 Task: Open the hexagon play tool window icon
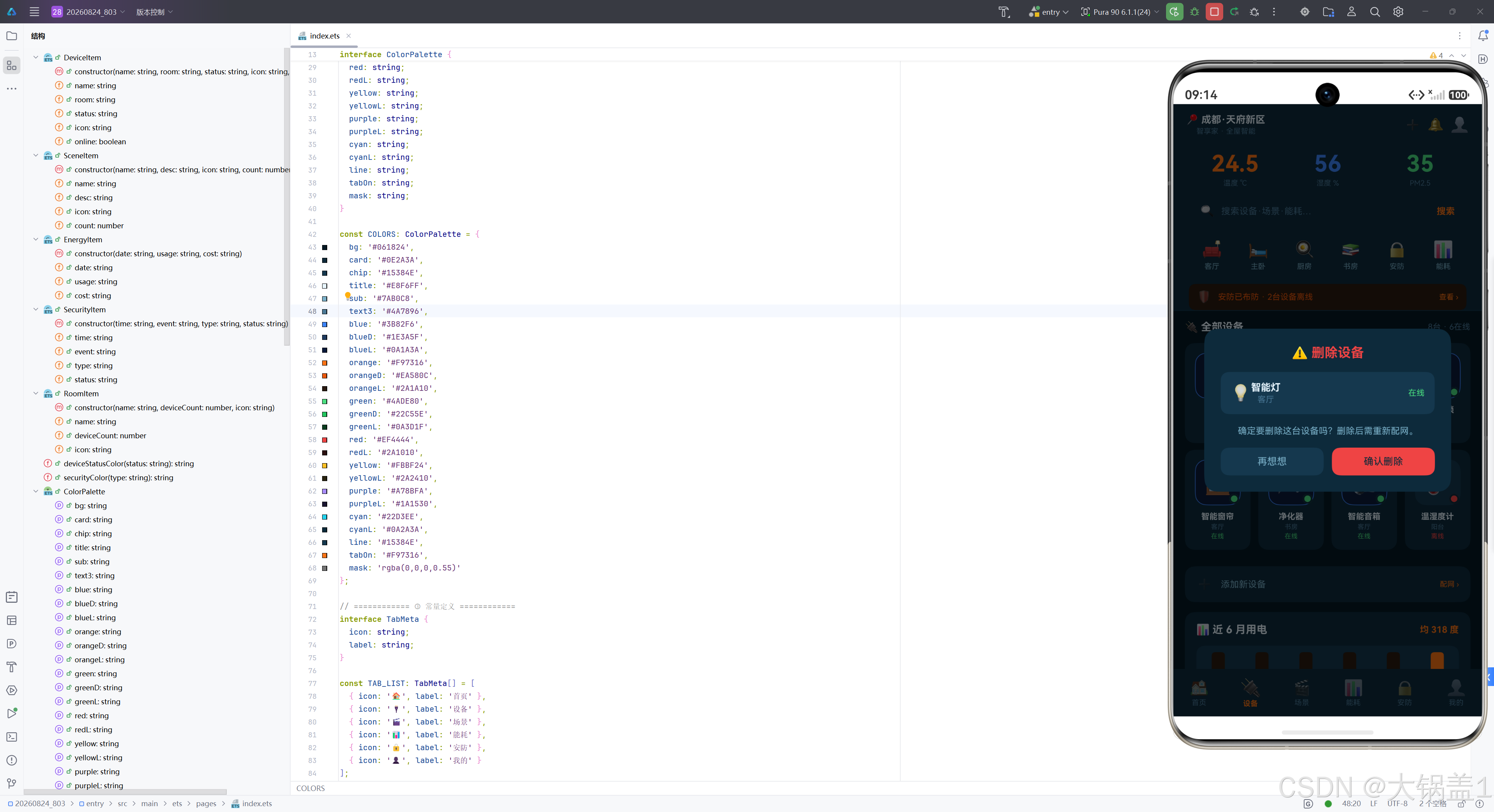pyautogui.click(x=12, y=690)
